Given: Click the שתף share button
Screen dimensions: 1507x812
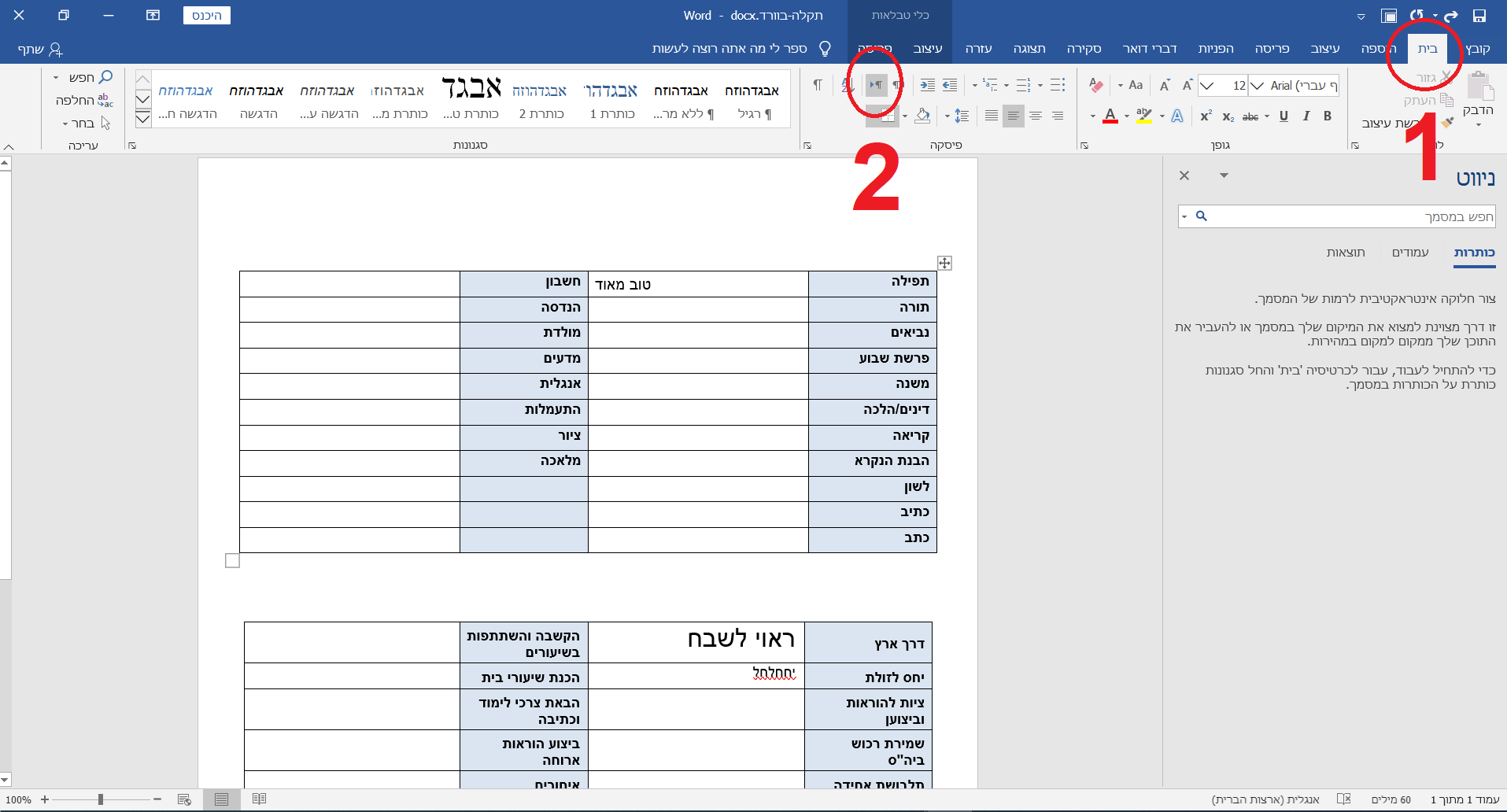Looking at the screenshot, I should point(40,49).
